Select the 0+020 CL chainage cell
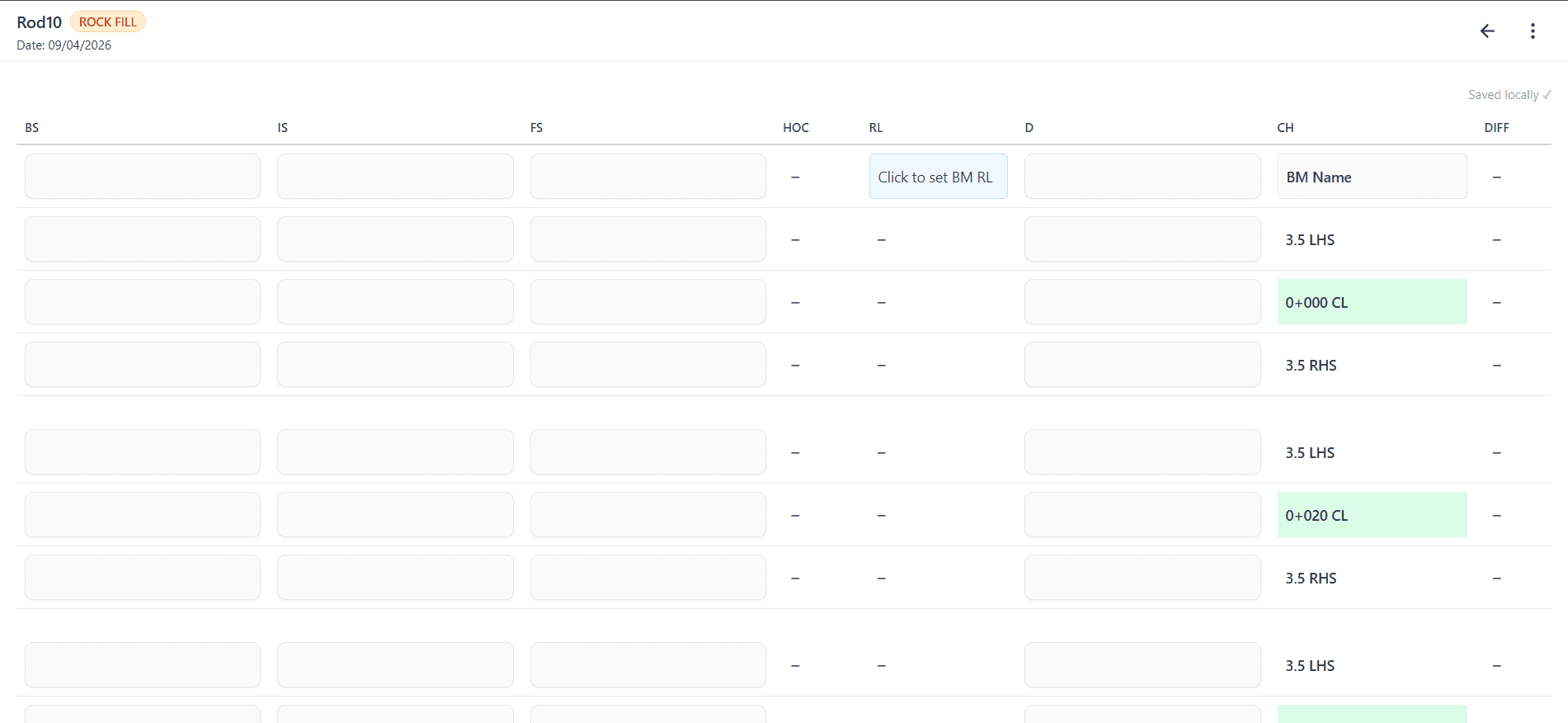 (x=1371, y=515)
